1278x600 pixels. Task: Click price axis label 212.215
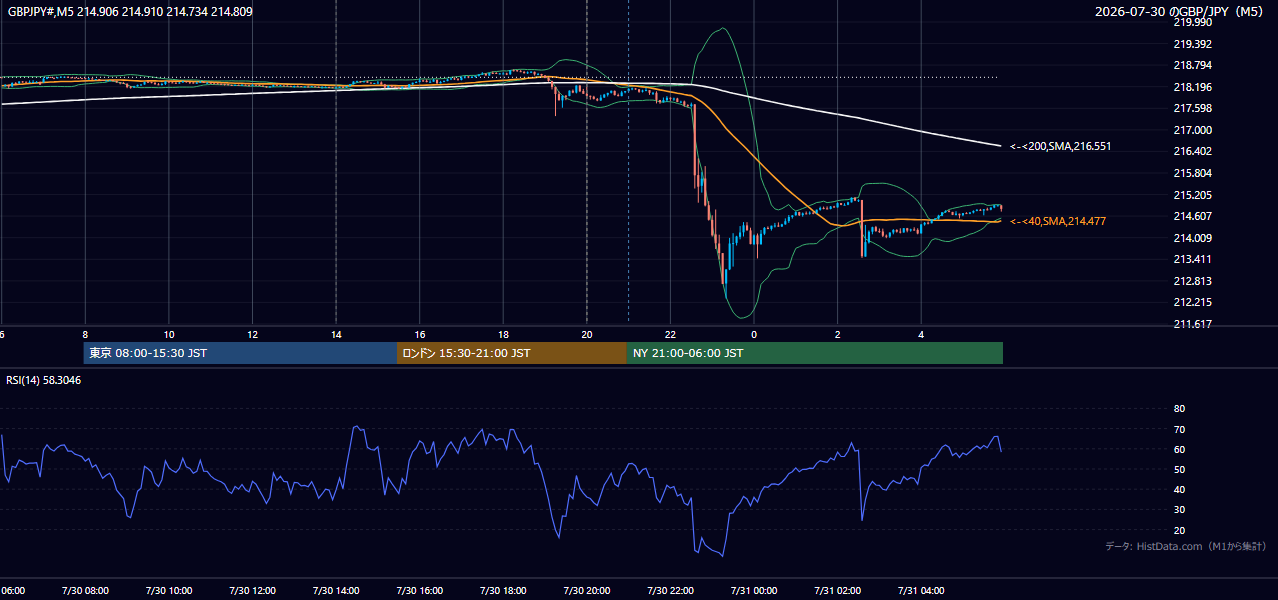[x=1192, y=302]
